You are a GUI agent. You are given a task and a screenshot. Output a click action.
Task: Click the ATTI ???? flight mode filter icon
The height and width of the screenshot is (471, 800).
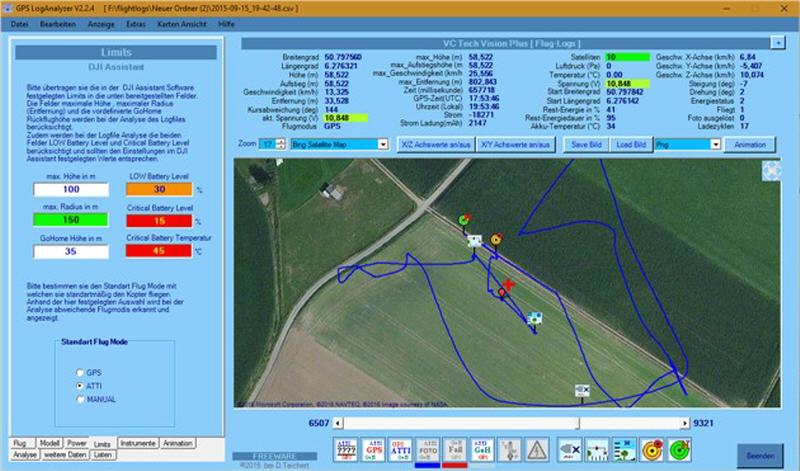(345, 450)
